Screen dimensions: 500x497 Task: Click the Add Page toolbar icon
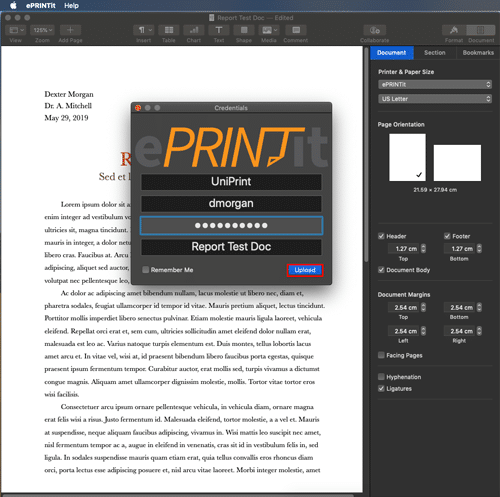click(70, 30)
